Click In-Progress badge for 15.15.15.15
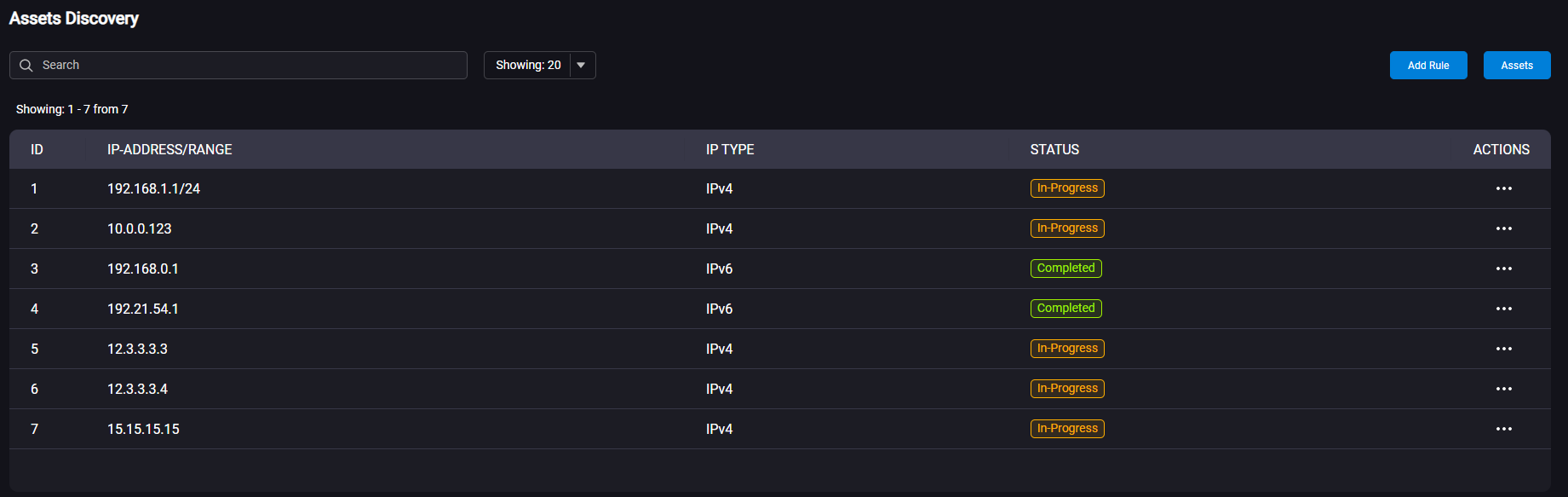This screenshot has height=497, width=1568. [x=1067, y=429]
